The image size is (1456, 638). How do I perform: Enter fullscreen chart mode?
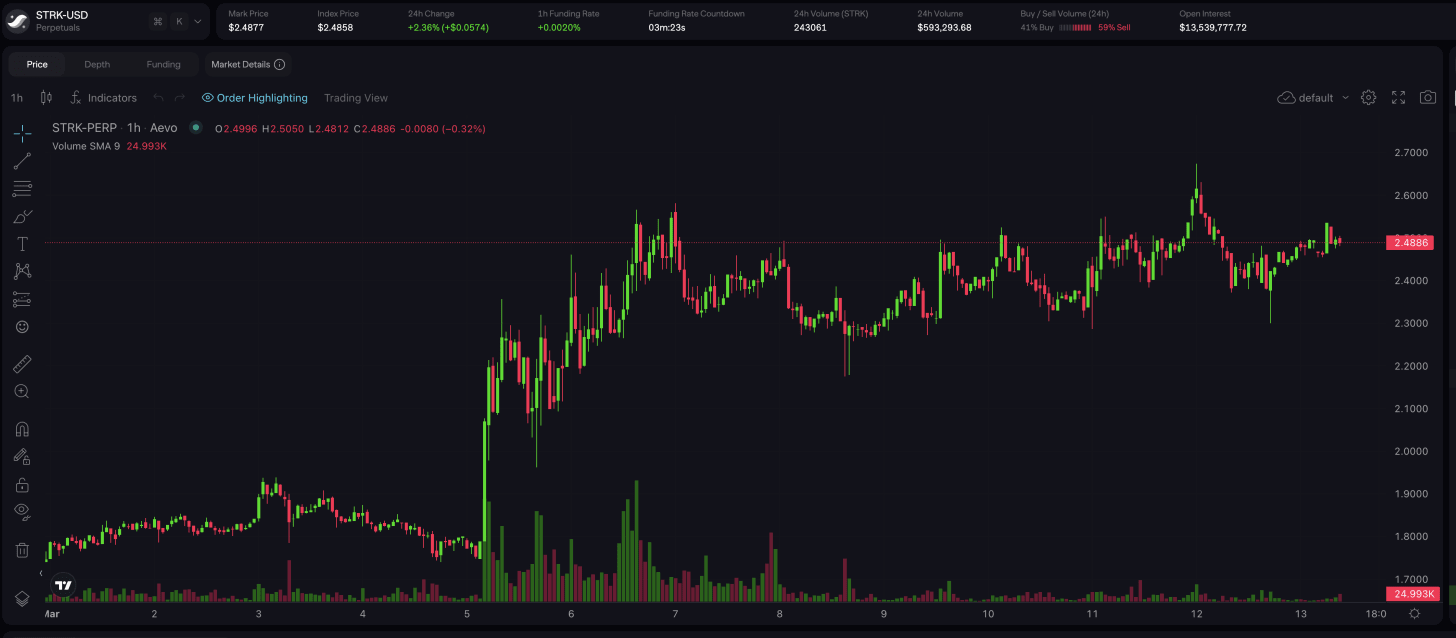[1399, 98]
